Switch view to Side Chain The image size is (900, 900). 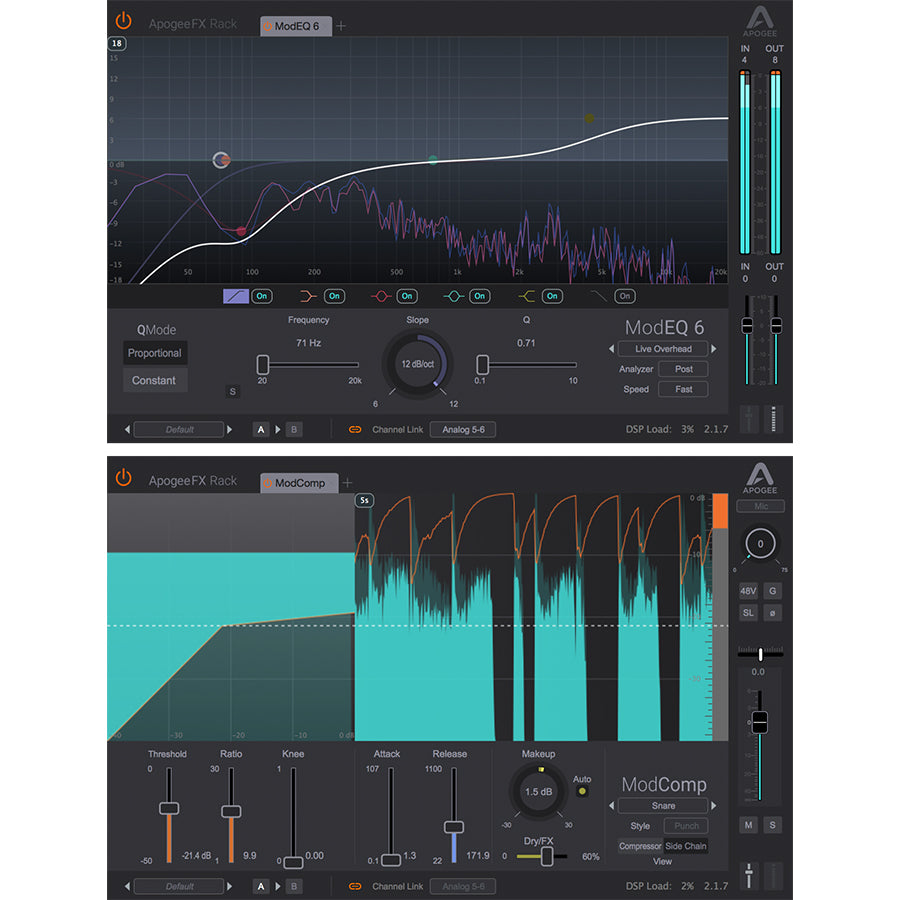(x=686, y=846)
